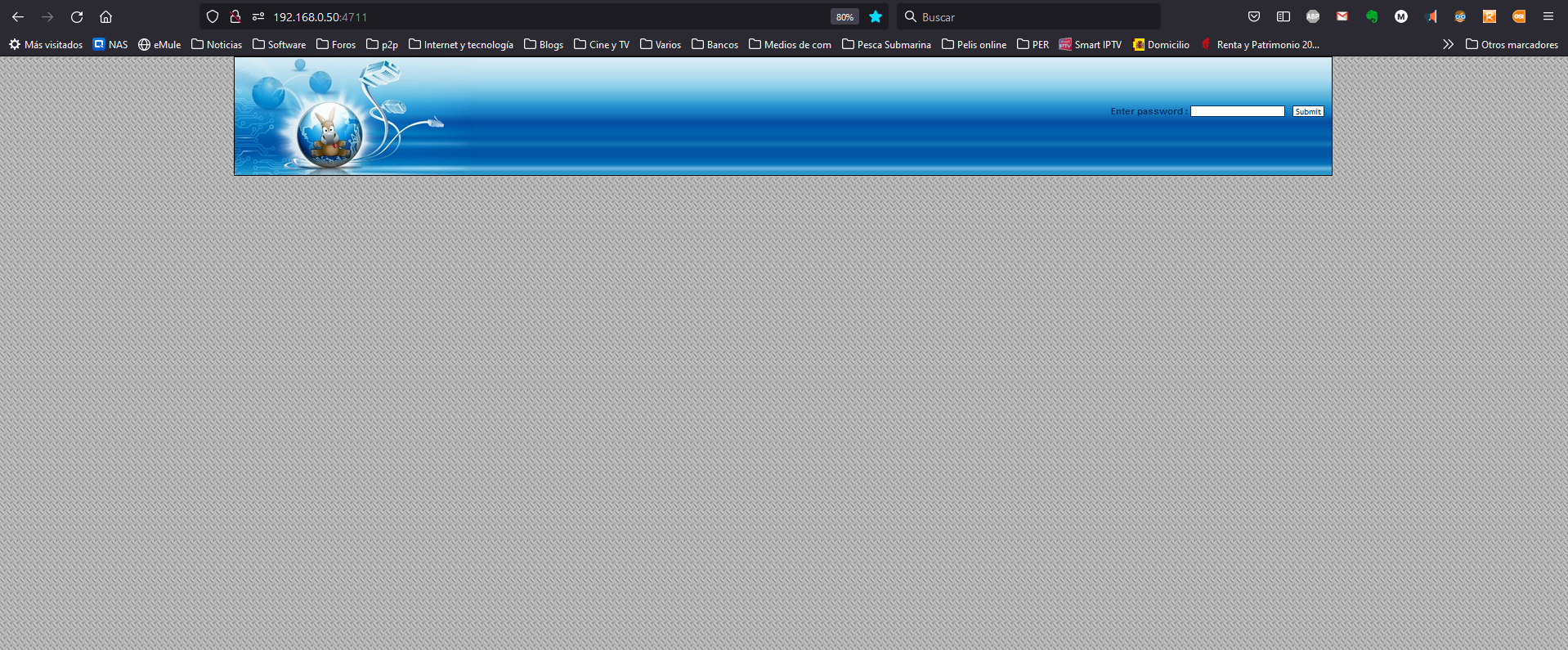This screenshot has width=1568, height=650.
Task: Show insecure connection lock info
Action: tap(235, 16)
